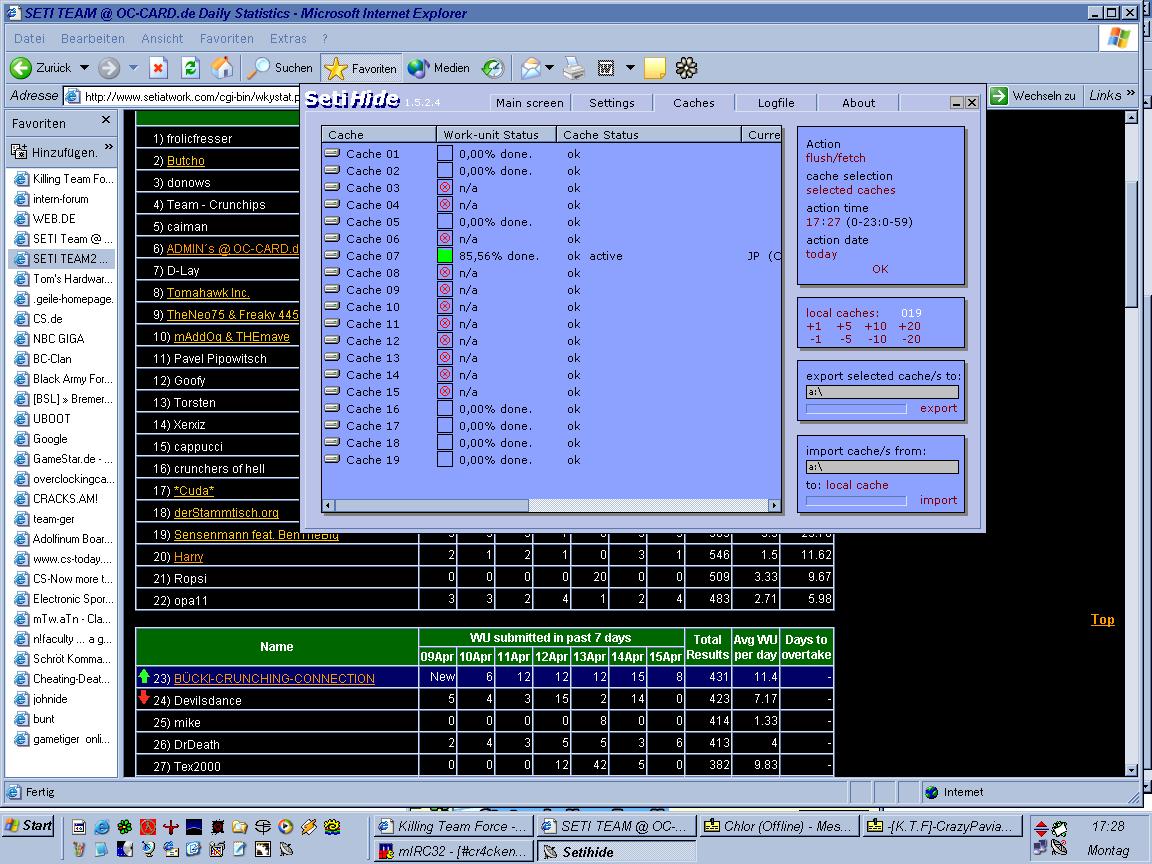Open the Back button history dropdown arrow
The image size is (1152, 864).
(x=84, y=68)
